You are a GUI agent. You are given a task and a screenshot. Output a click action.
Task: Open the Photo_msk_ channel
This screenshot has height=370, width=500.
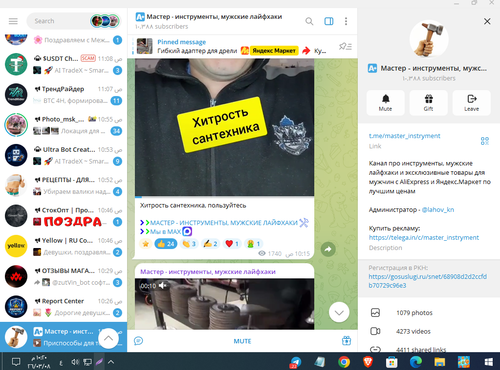tap(63, 125)
